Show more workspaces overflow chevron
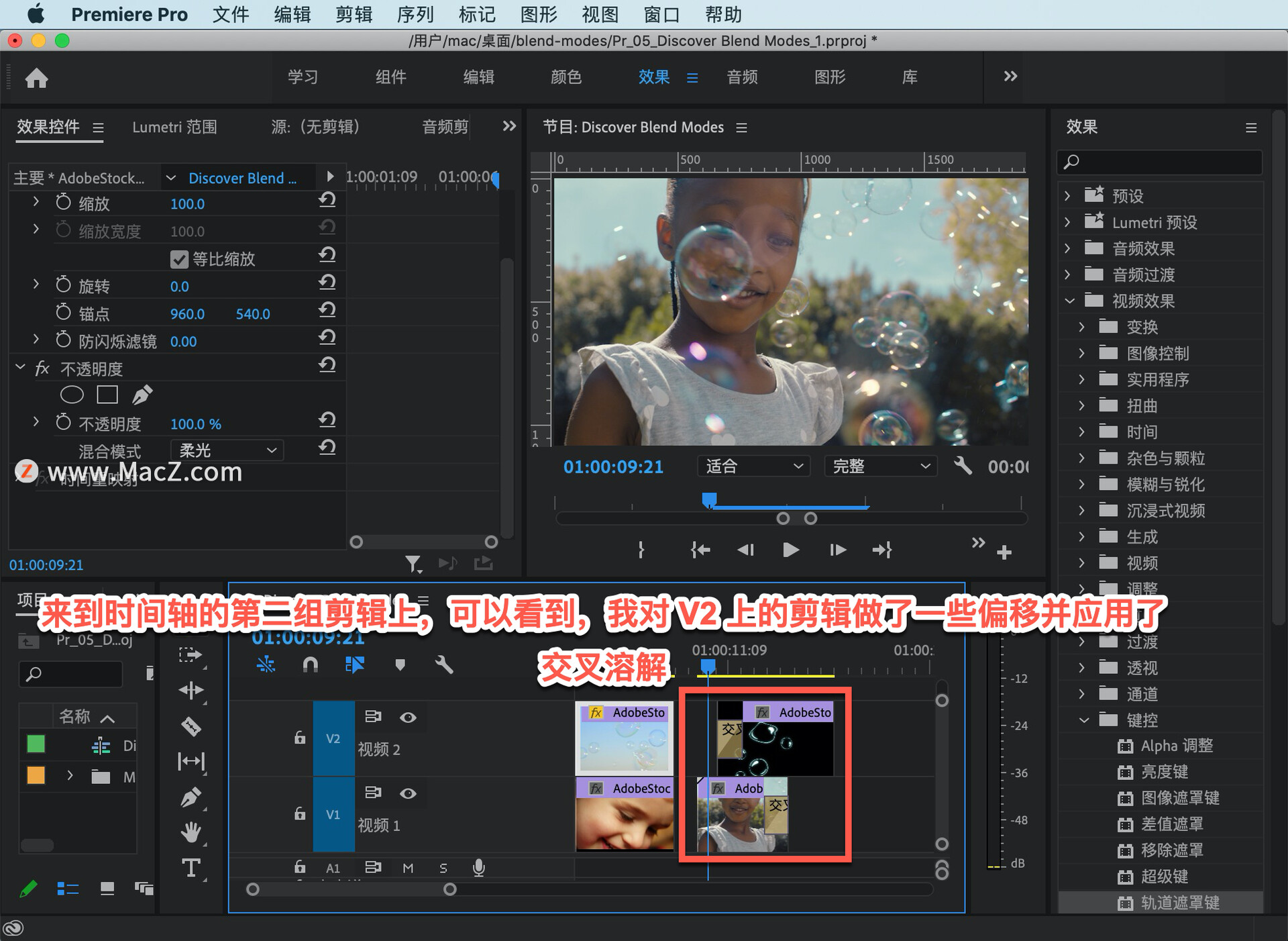This screenshot has height=941, width=1288. coord(1010,76)
